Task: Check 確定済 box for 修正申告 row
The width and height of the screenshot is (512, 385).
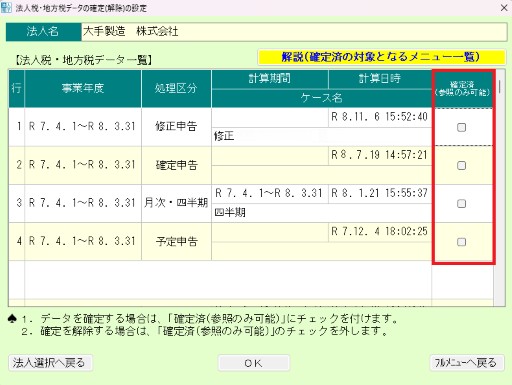Action: point(461,127)
